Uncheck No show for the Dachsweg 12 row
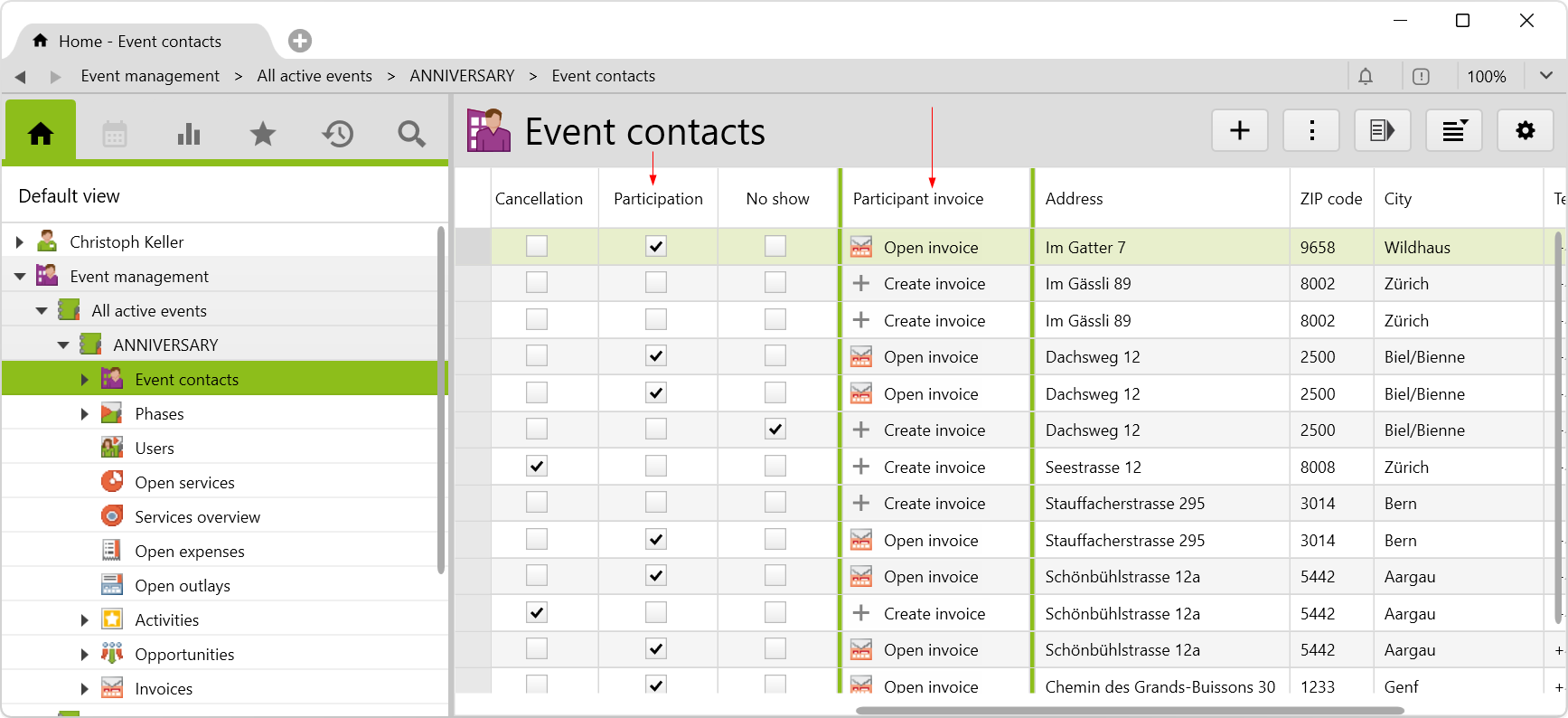 [775, 430]
